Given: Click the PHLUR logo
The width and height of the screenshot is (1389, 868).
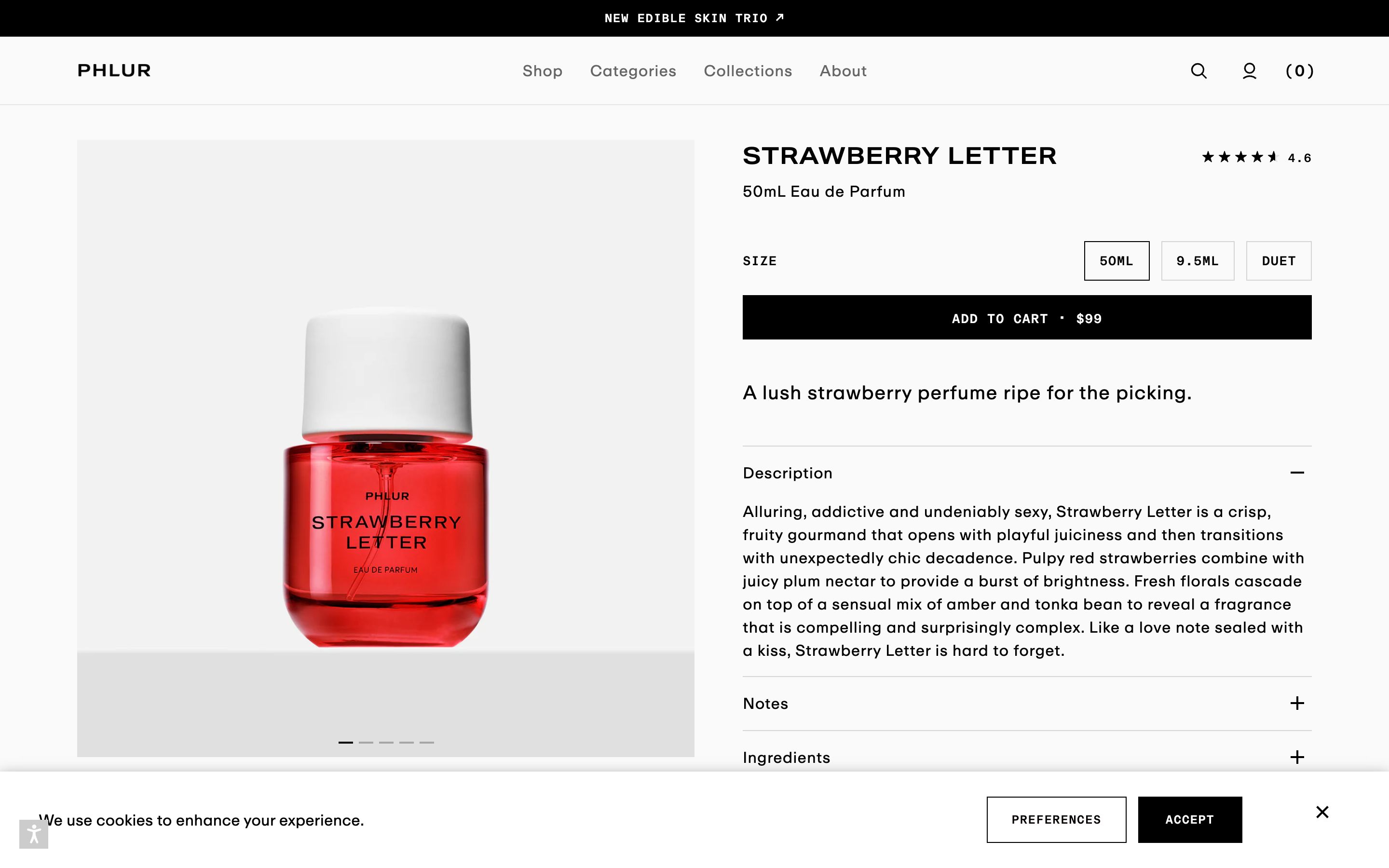Looking at the screenshot, I should [114, 70].
